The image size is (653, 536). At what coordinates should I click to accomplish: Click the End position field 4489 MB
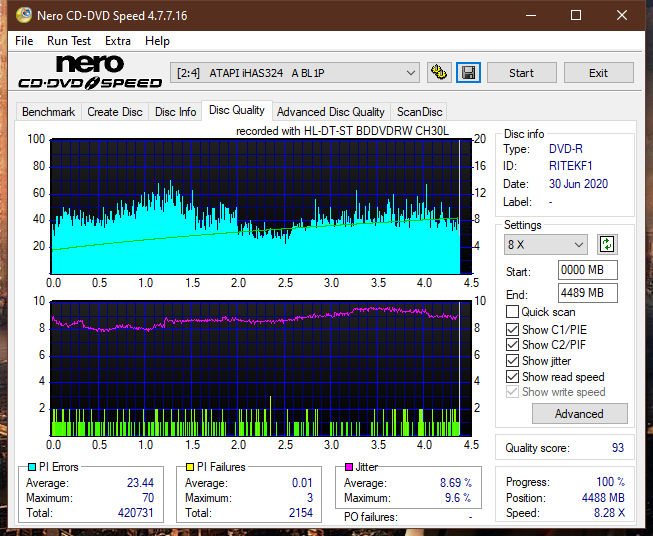[588, 293]
